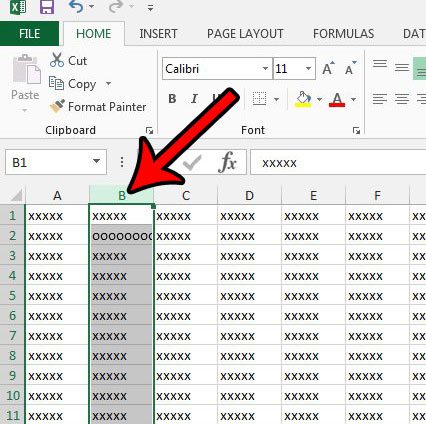
Task: Open the Font dialog launcher
Action: (x=356, y=131)
